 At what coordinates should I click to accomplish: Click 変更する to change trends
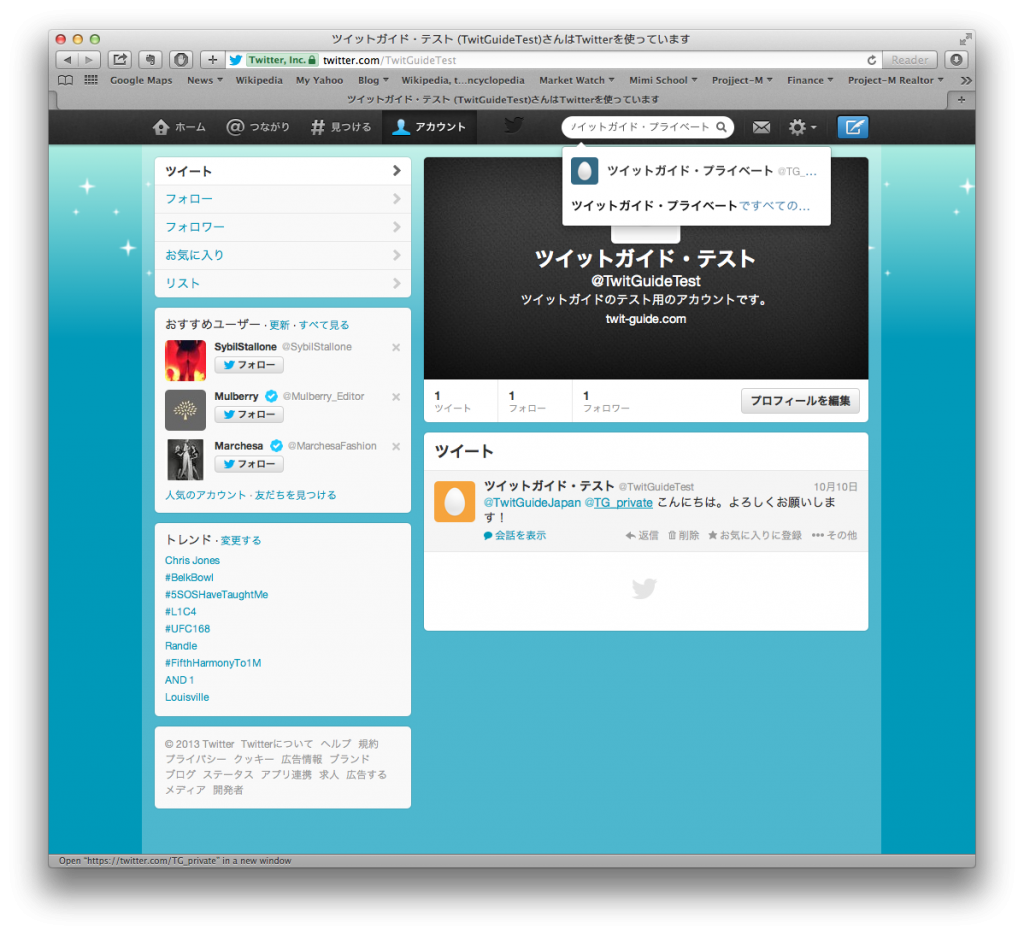tap(240, 541)
